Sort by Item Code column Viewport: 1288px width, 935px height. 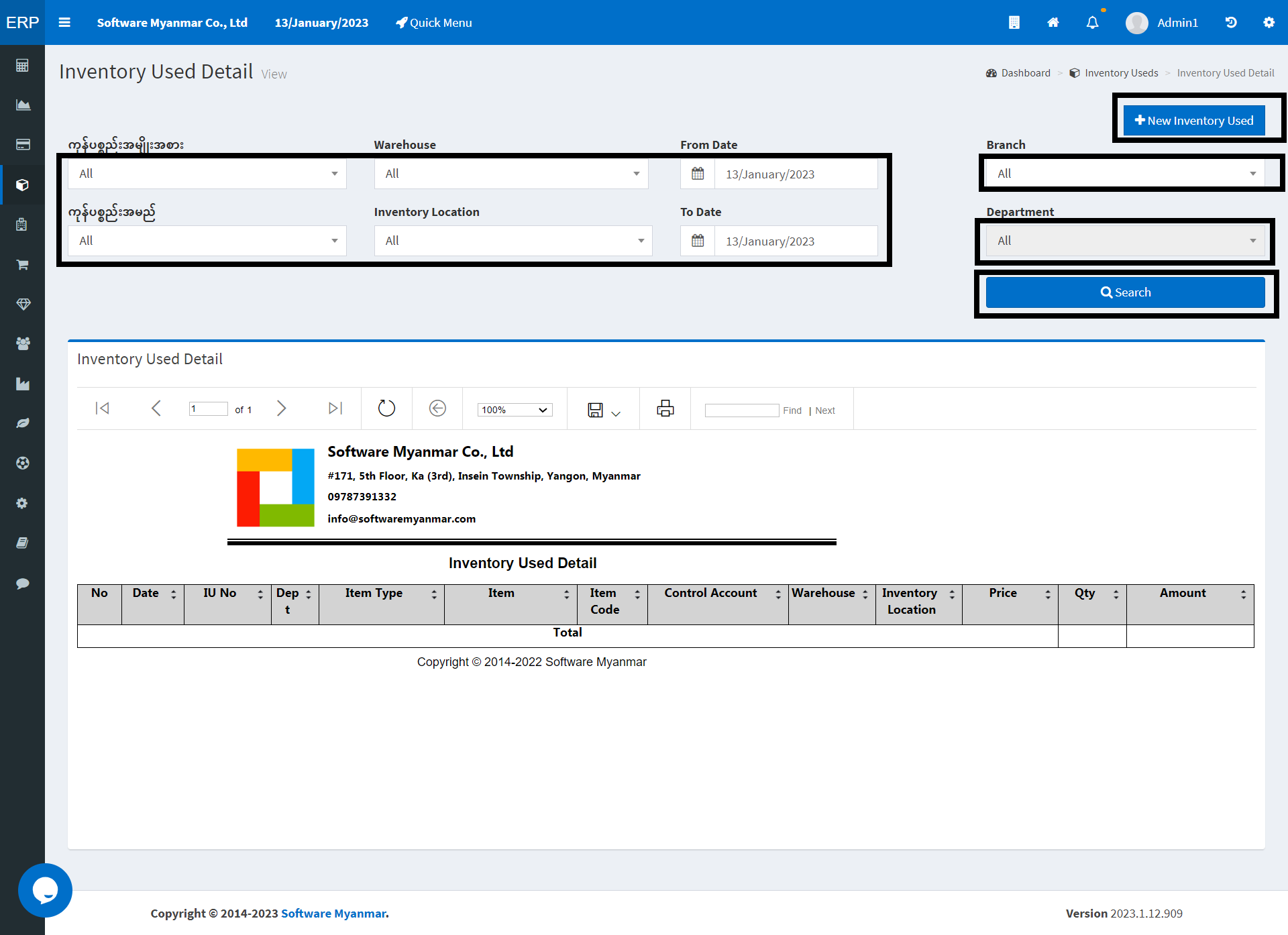tap(637, 594)
